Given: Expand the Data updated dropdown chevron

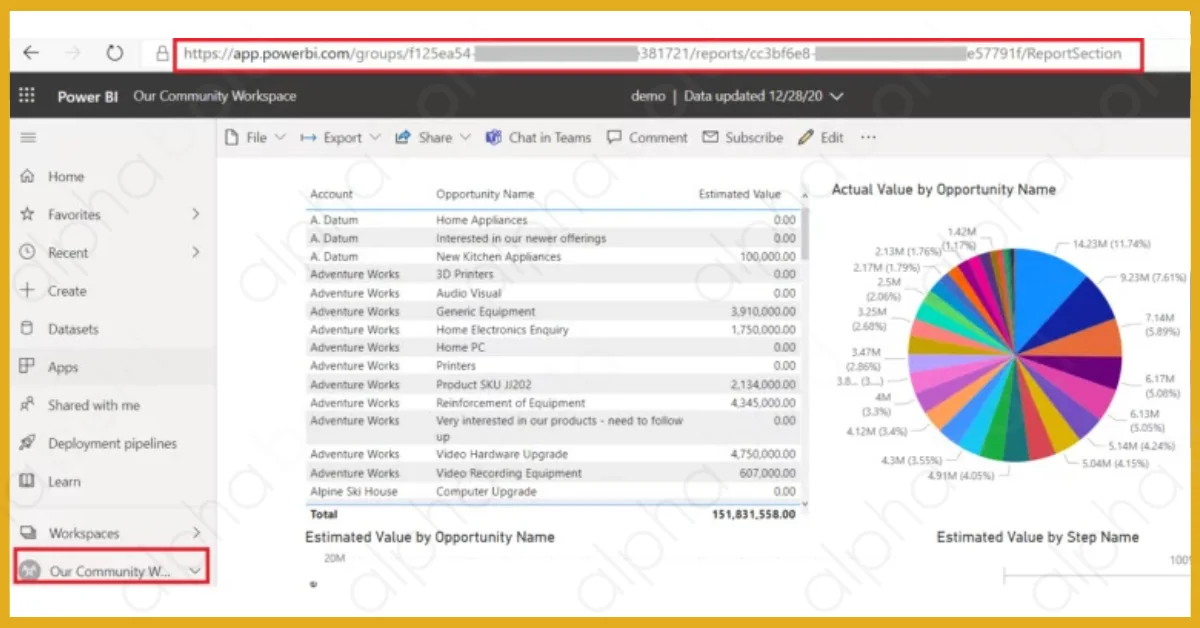Looking at the screenshot, I should coord(837,97).
